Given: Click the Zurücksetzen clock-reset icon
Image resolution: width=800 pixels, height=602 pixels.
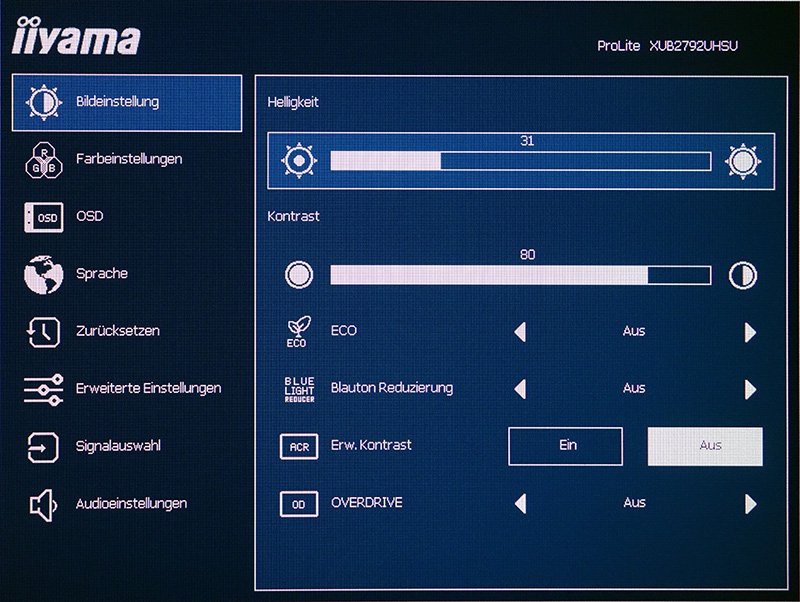Looking at the screenshot, I should (x=44, y=332).
